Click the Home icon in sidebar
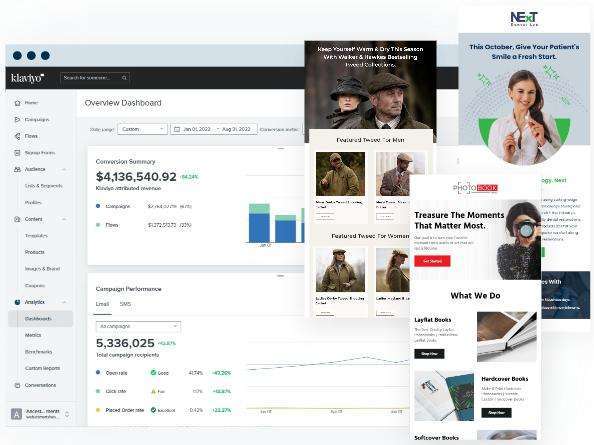The width and height of the screenshot is (594, 445). 17,103
